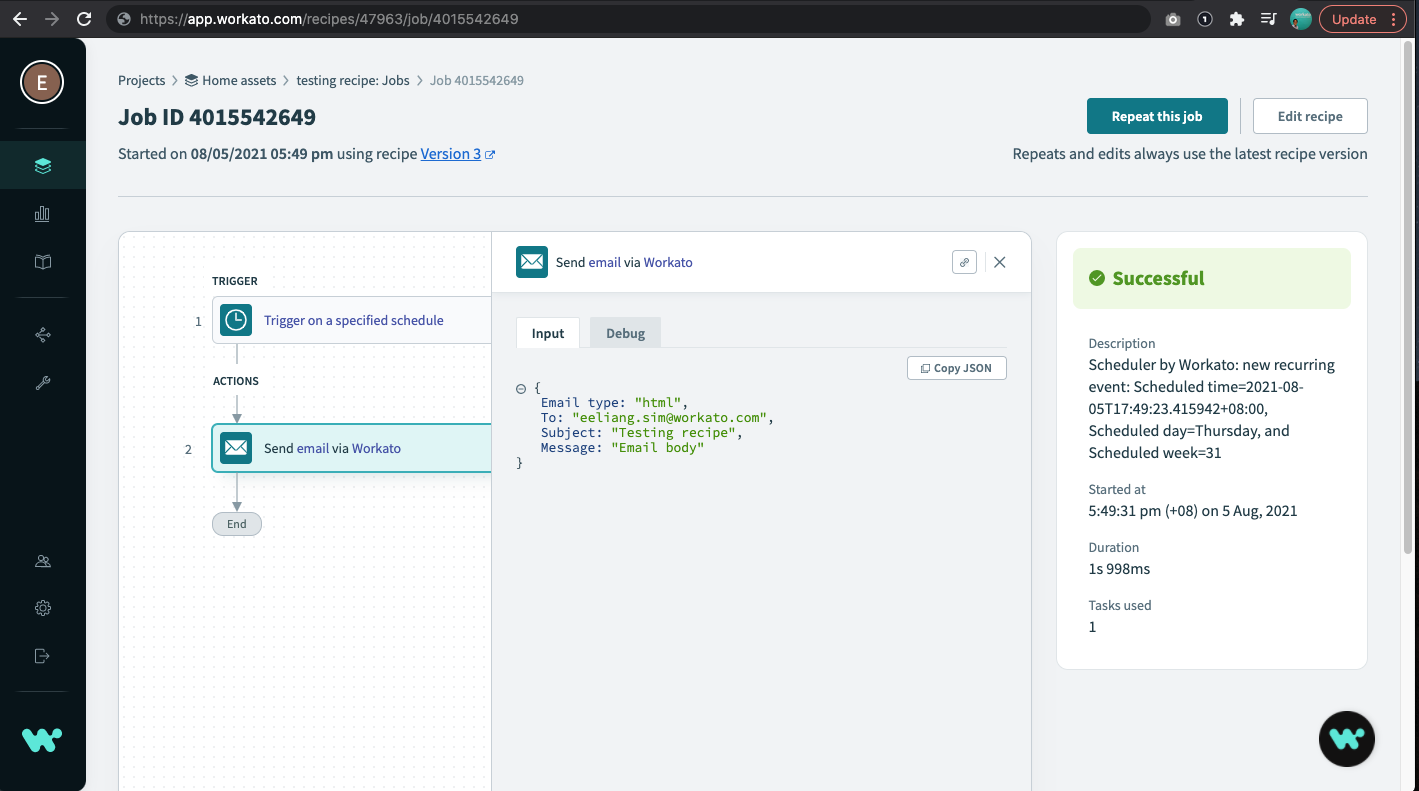Select the Send email via Workato step
The image size is (1419, 791).
(x=351, y=448)
